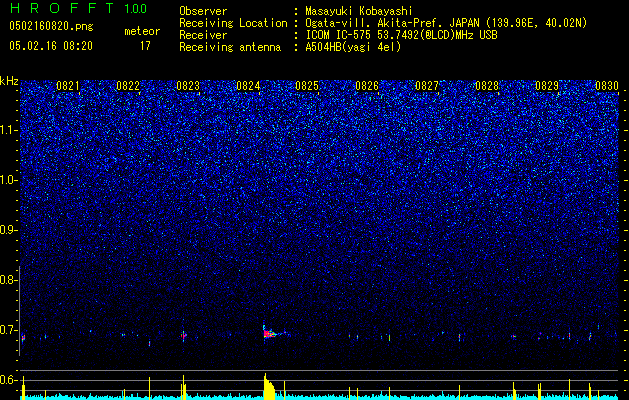Click meteor count 17
This screenshot has width=629, height=400.
coord(145,46)
